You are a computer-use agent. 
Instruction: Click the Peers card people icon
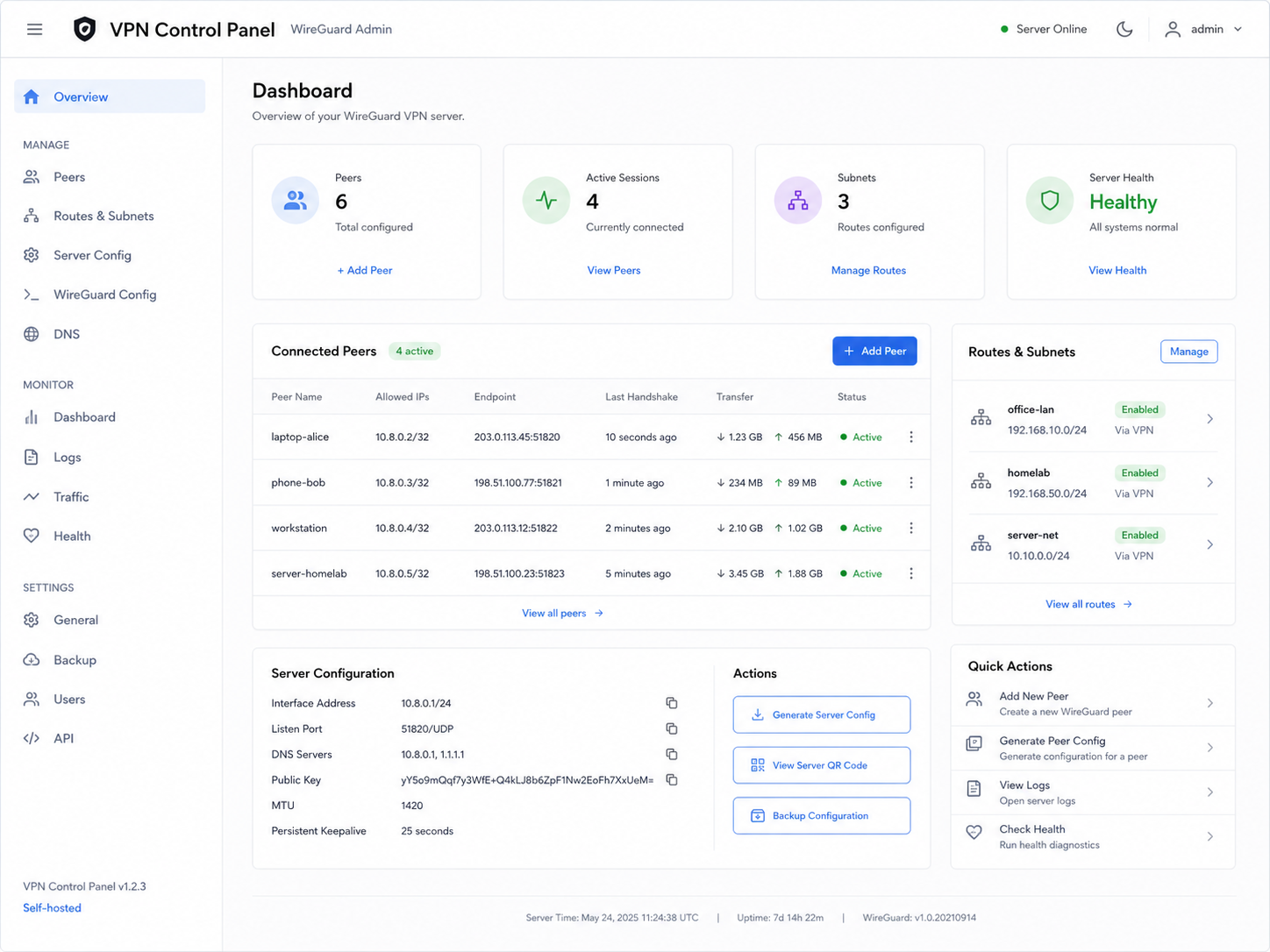(x=296, y=201)
